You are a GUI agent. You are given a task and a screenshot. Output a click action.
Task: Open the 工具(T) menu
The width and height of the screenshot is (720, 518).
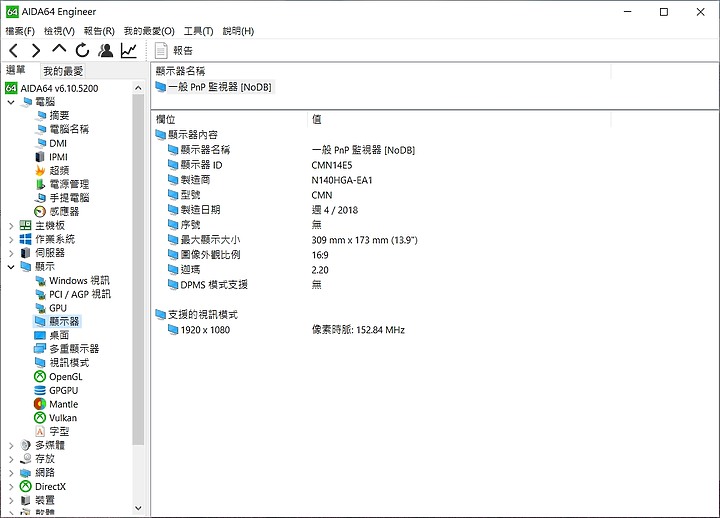pyautogui.click(x=198, y=31)
